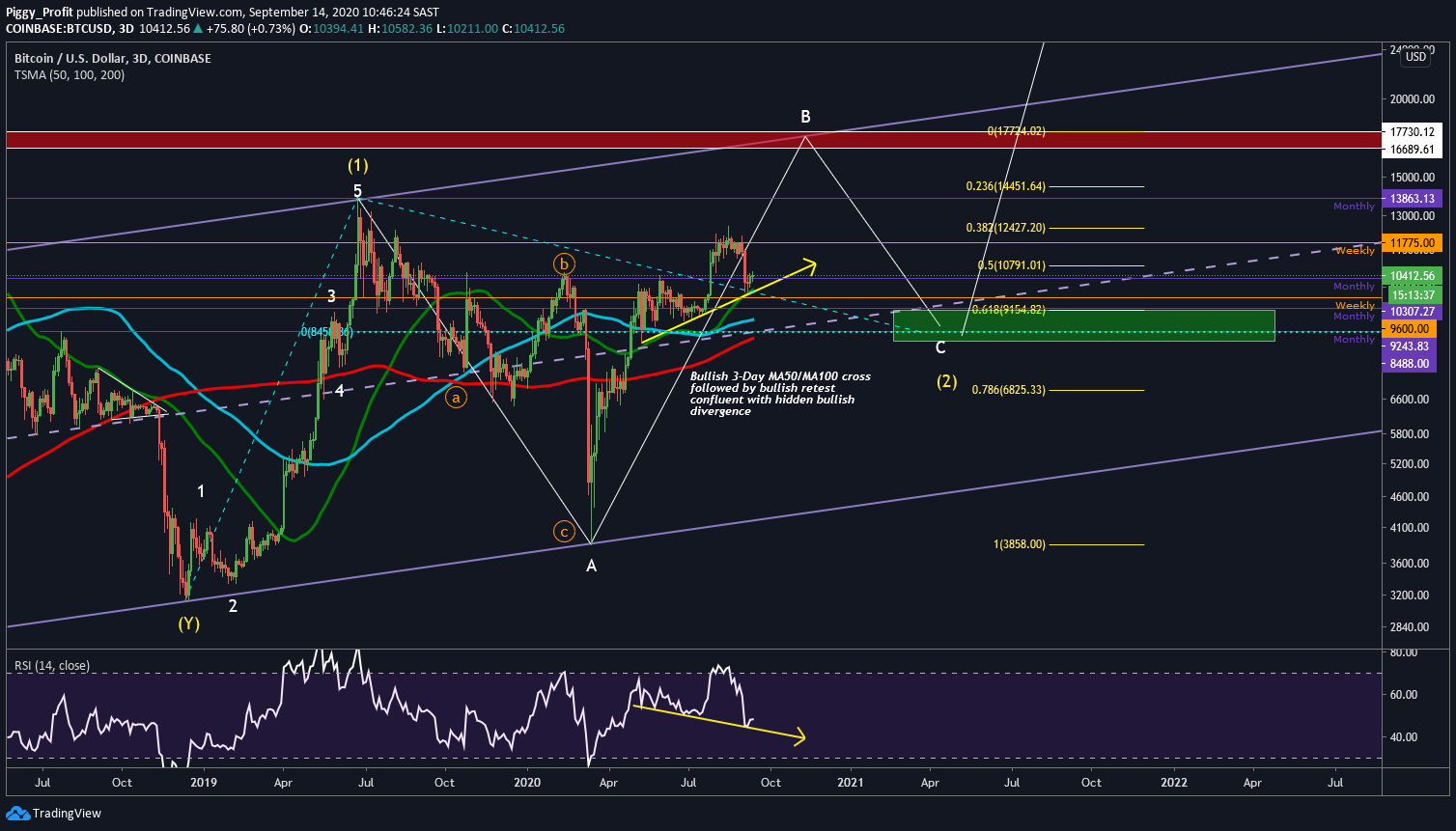
Task: Select the 0.382(12427.20) Fibonacci level label
Action: click(1006, 228)
